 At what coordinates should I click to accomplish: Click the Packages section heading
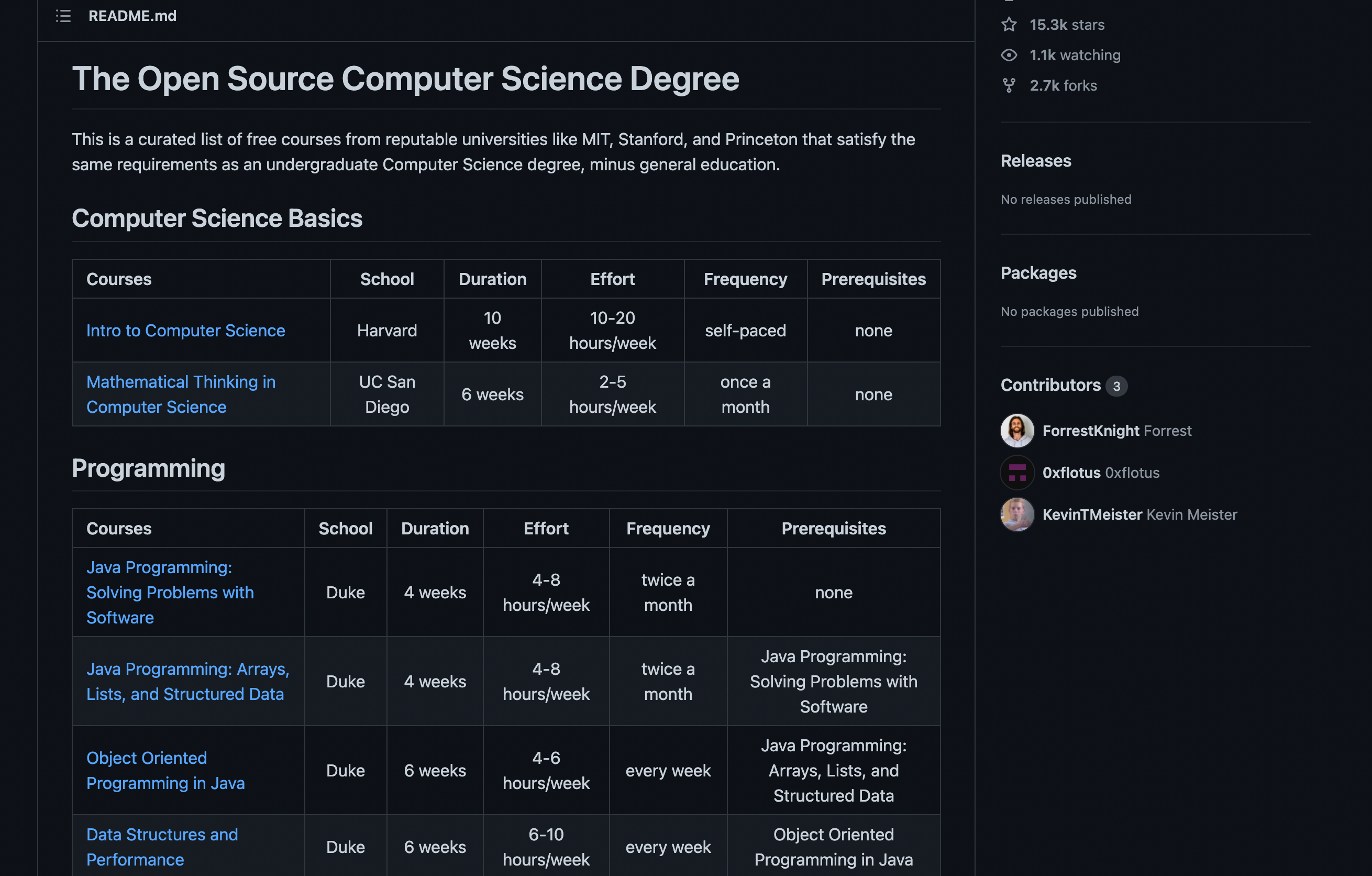[x=1038, y=272]
